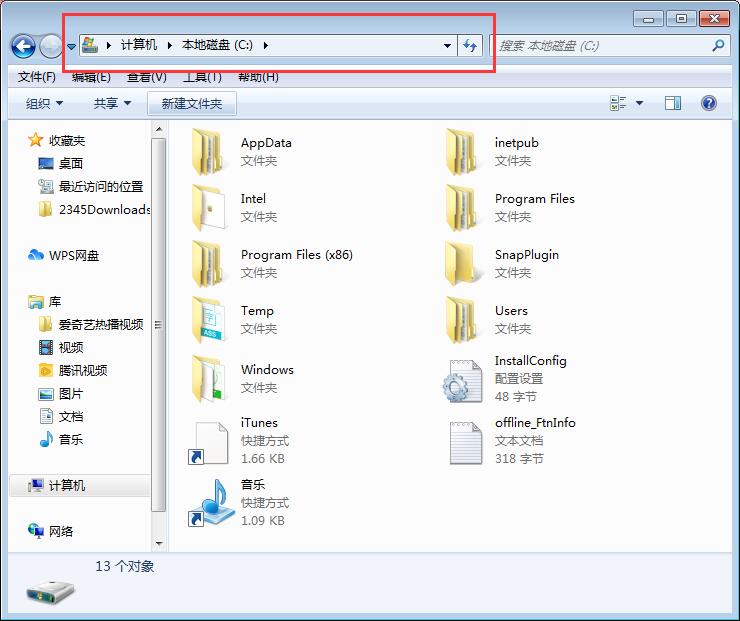Expand arrow before 计算机 in address bar

click(109, 45)
